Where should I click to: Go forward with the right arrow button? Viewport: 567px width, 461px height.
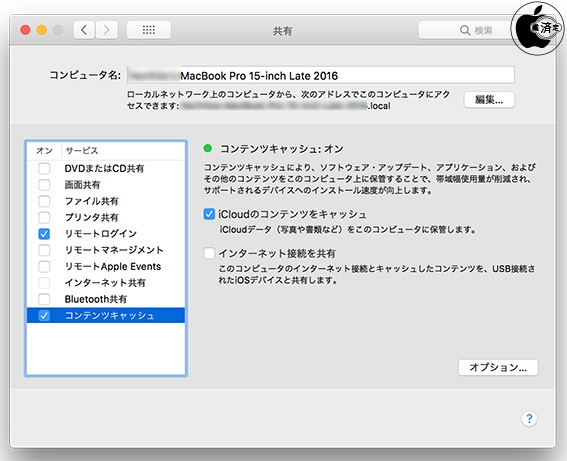[x=107, y=30]
